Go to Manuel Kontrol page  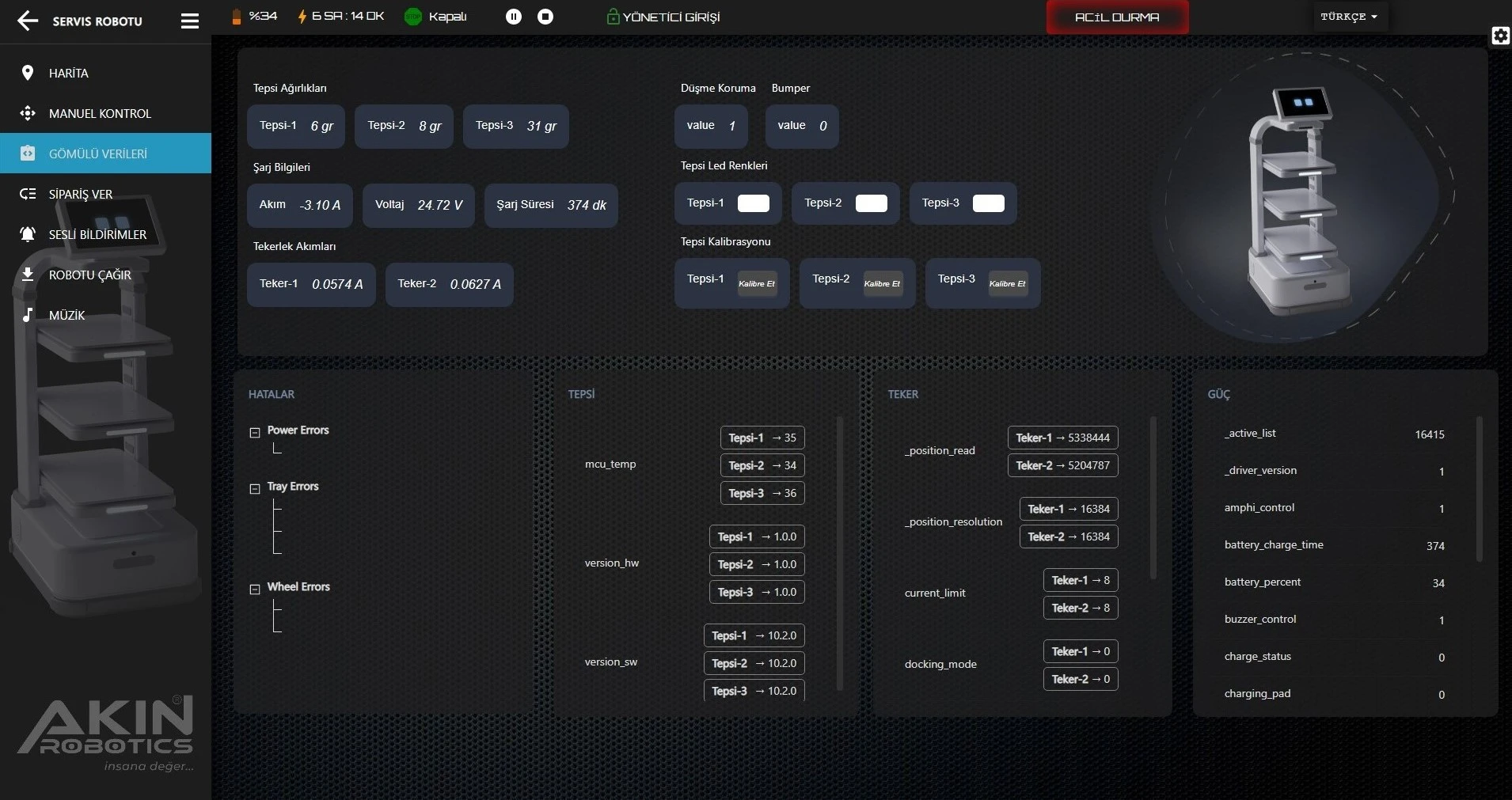99,114
